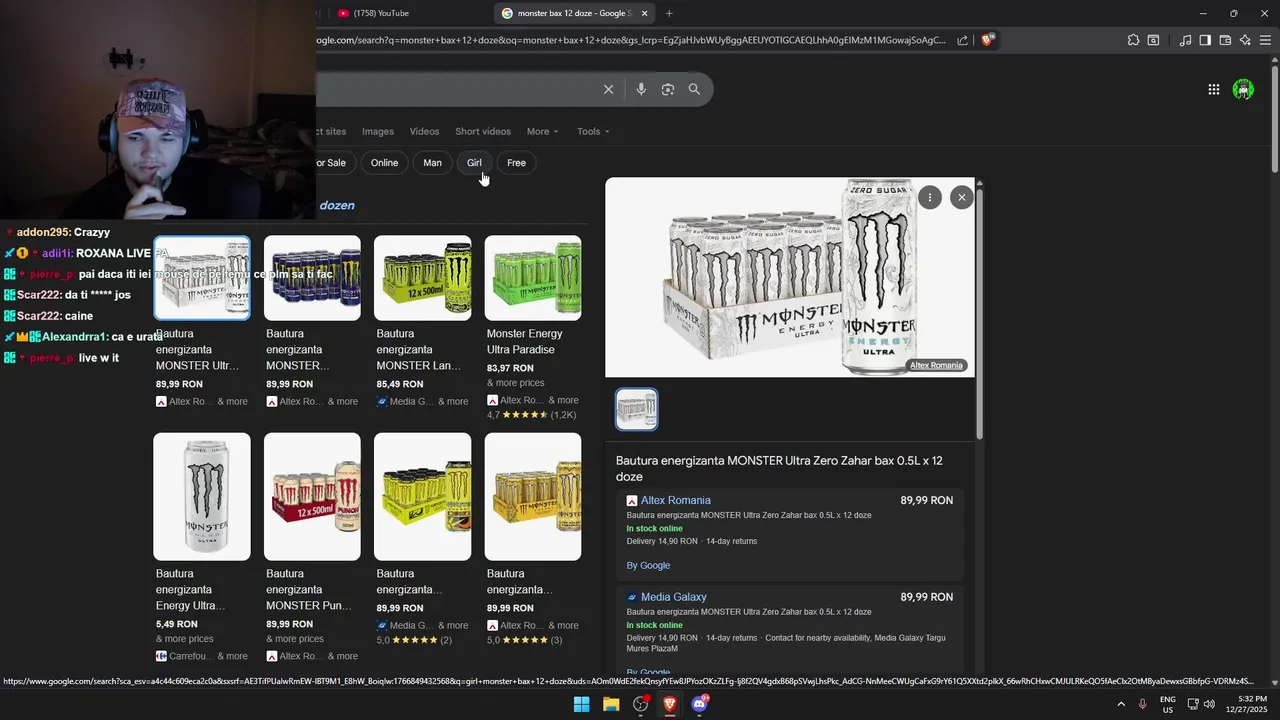The image size is (1280, 720).
Task: Click the By Google link under Altex
Action: (648, 565)
